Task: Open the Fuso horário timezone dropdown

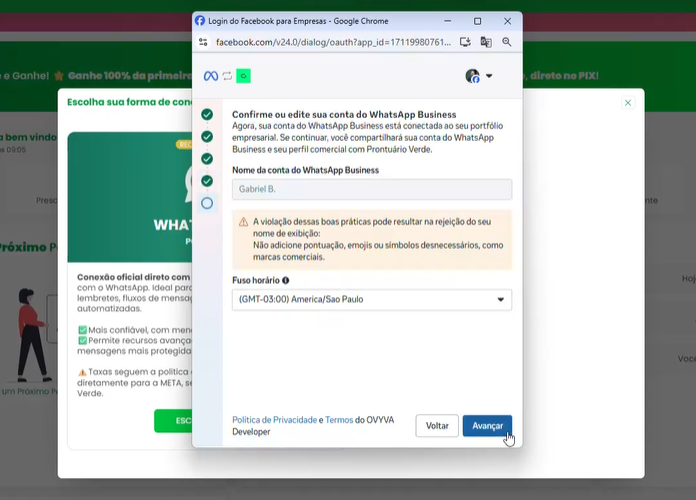Action: tap(371, 300)
